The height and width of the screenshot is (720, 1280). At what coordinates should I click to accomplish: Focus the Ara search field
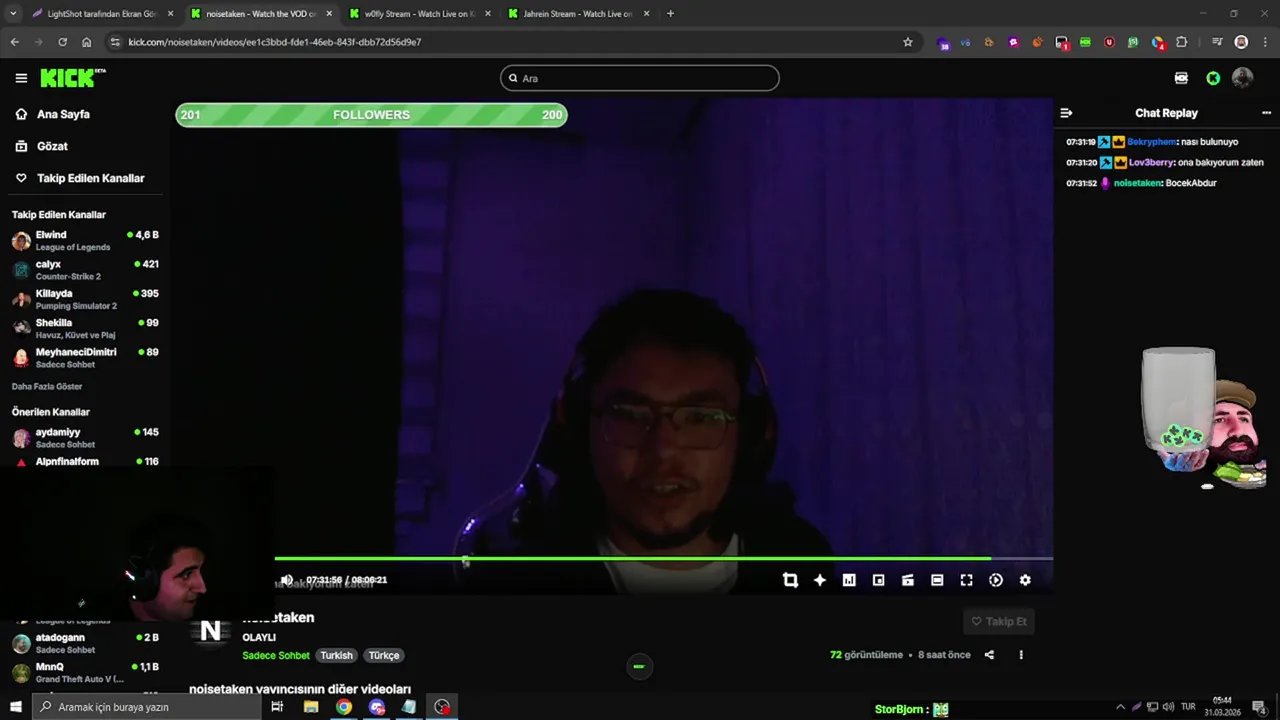(640, 78)
